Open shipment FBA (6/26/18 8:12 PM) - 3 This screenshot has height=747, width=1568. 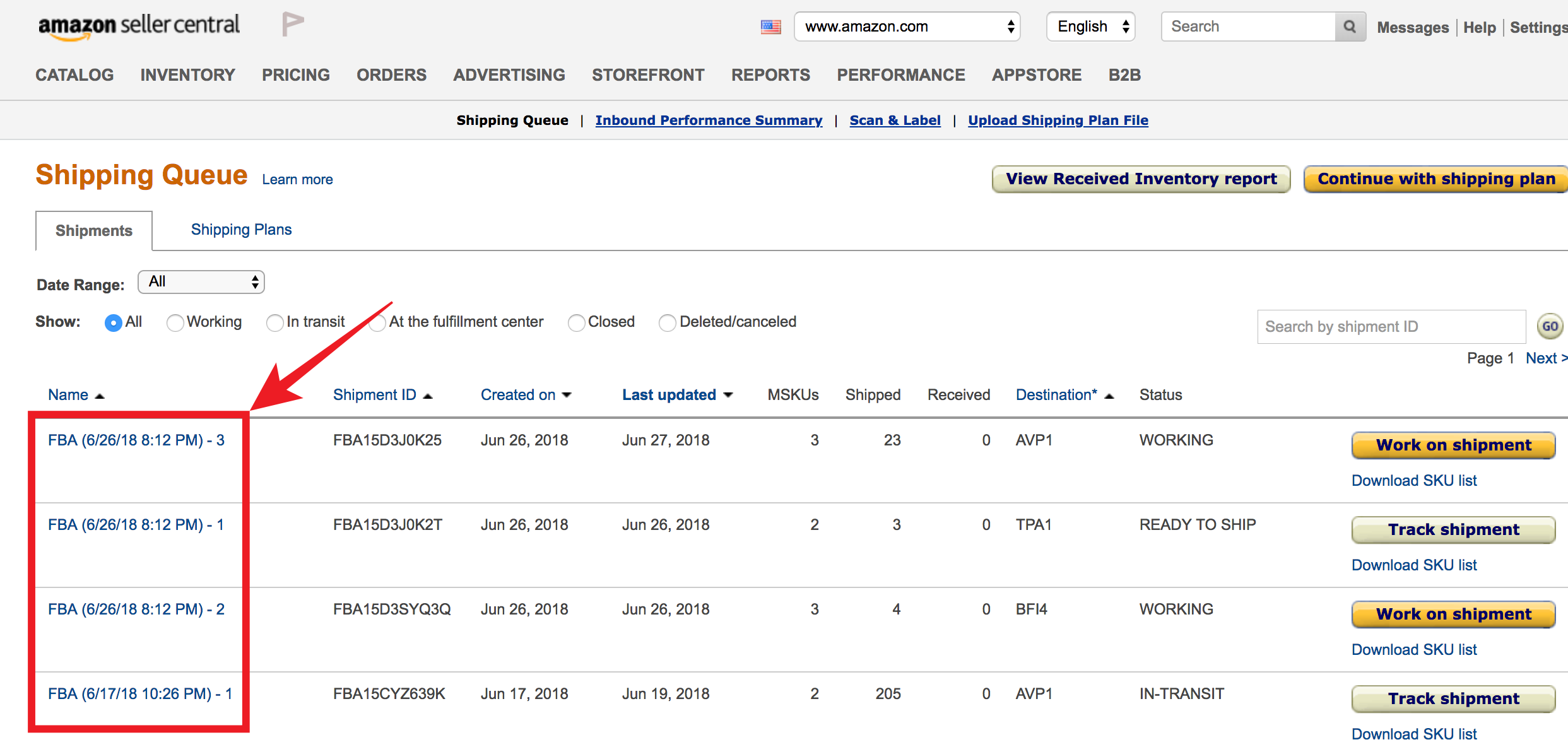pyautogui.click(x=136, y=440)
